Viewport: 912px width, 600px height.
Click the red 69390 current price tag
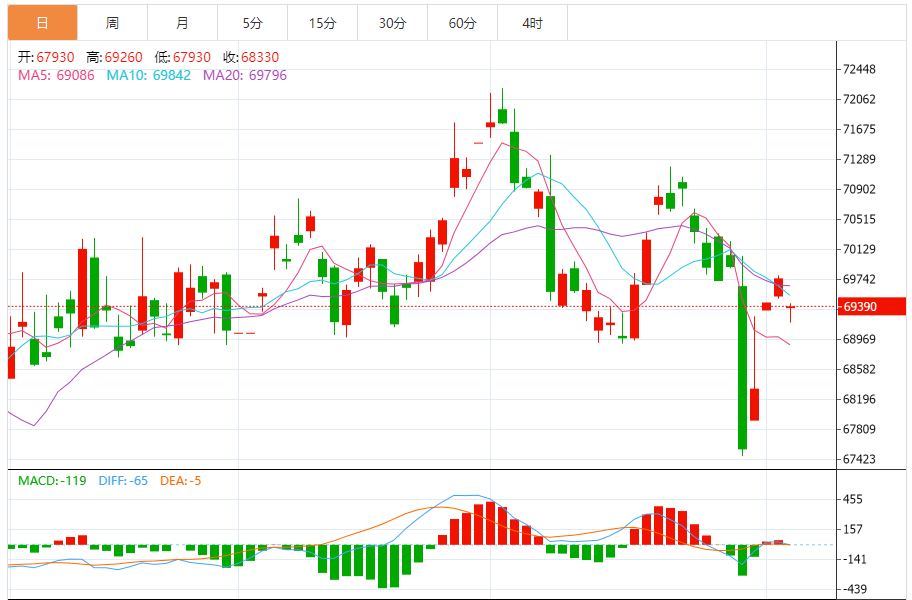(x=860, y=307)
